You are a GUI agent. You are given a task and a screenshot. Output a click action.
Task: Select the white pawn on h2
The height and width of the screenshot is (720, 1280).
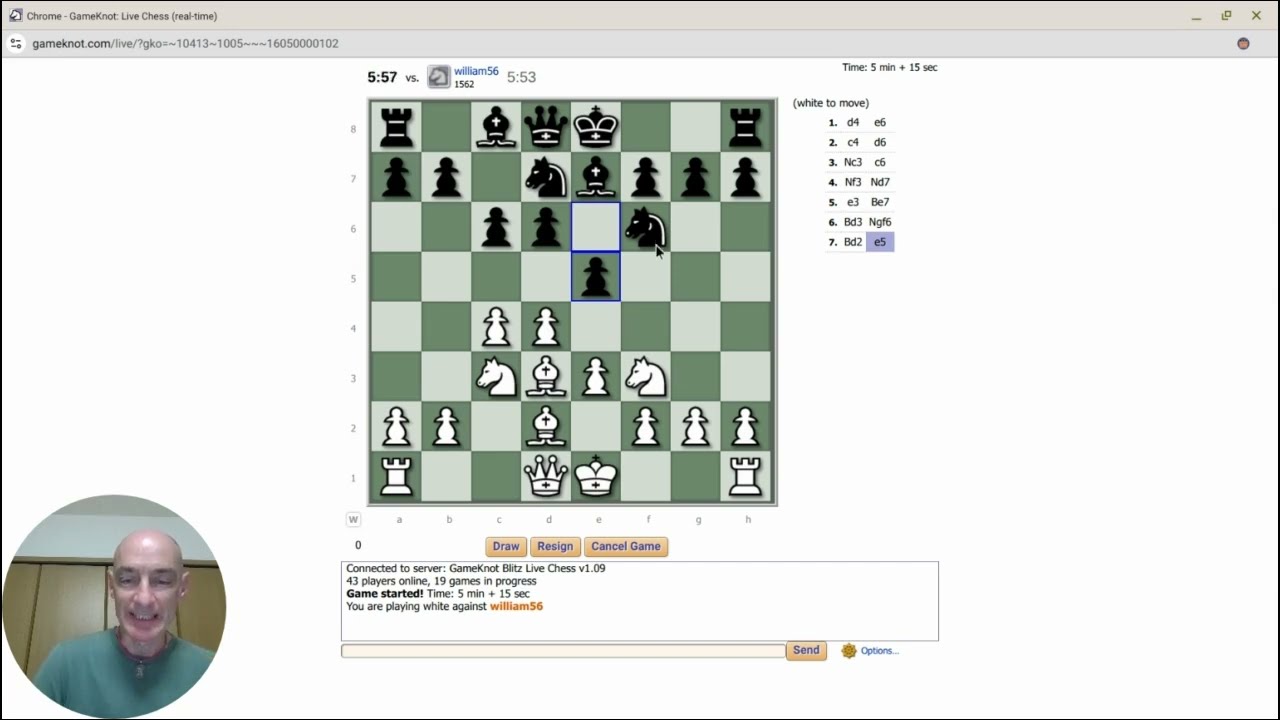[746, 427]
